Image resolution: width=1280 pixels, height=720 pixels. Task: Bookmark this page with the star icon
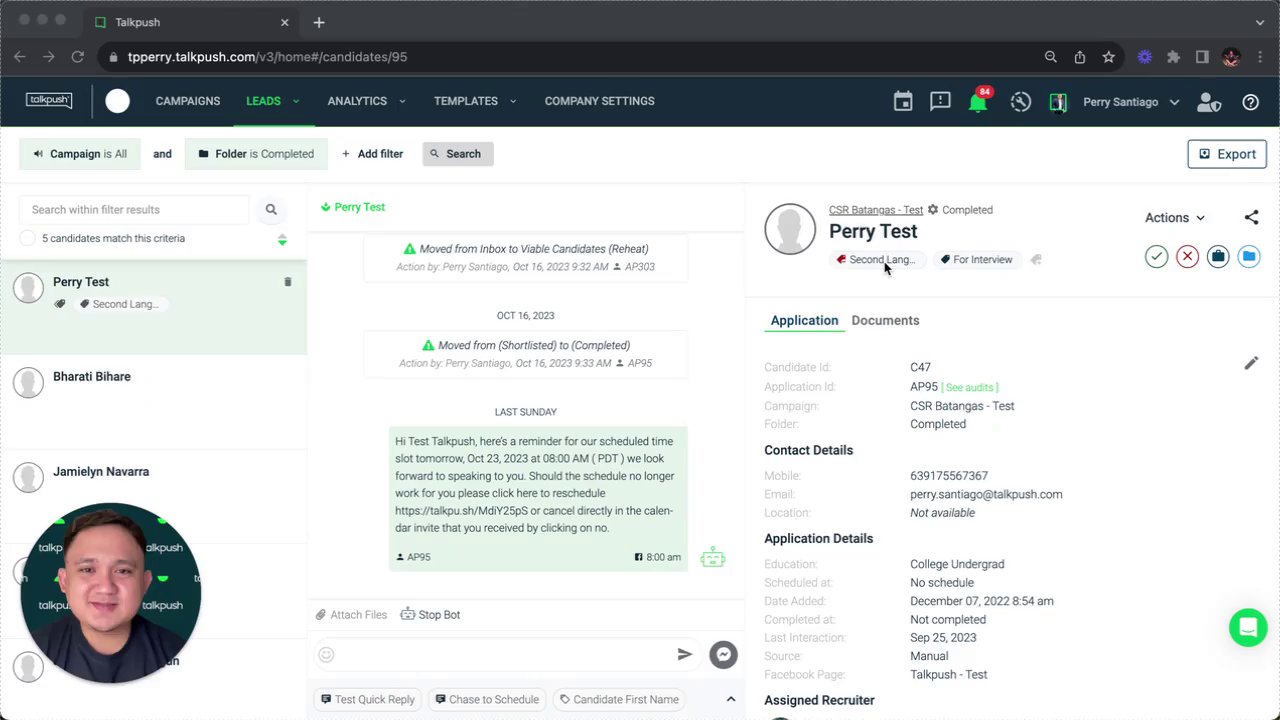coord(1109,57)
